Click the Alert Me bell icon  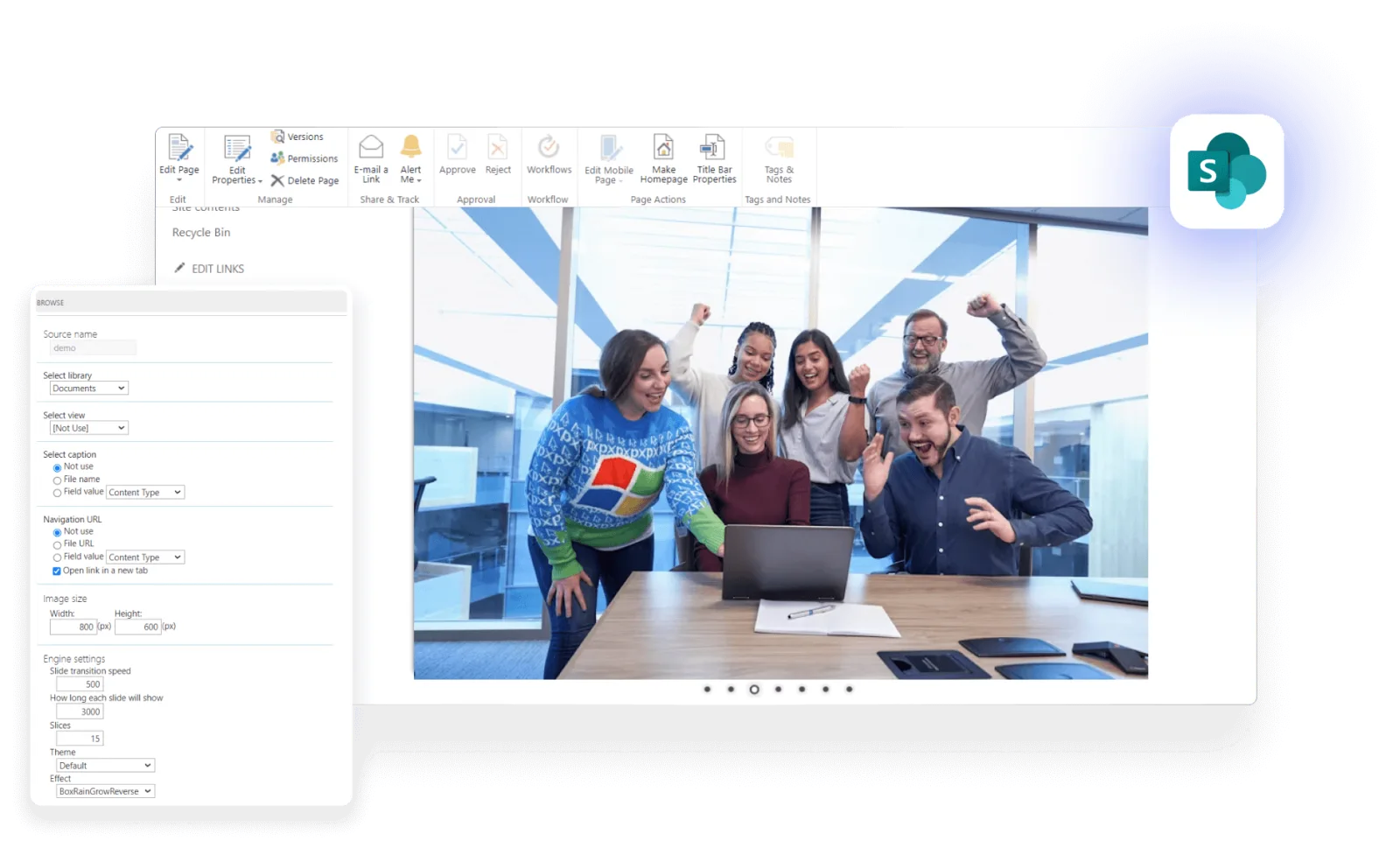pos(410,146)
